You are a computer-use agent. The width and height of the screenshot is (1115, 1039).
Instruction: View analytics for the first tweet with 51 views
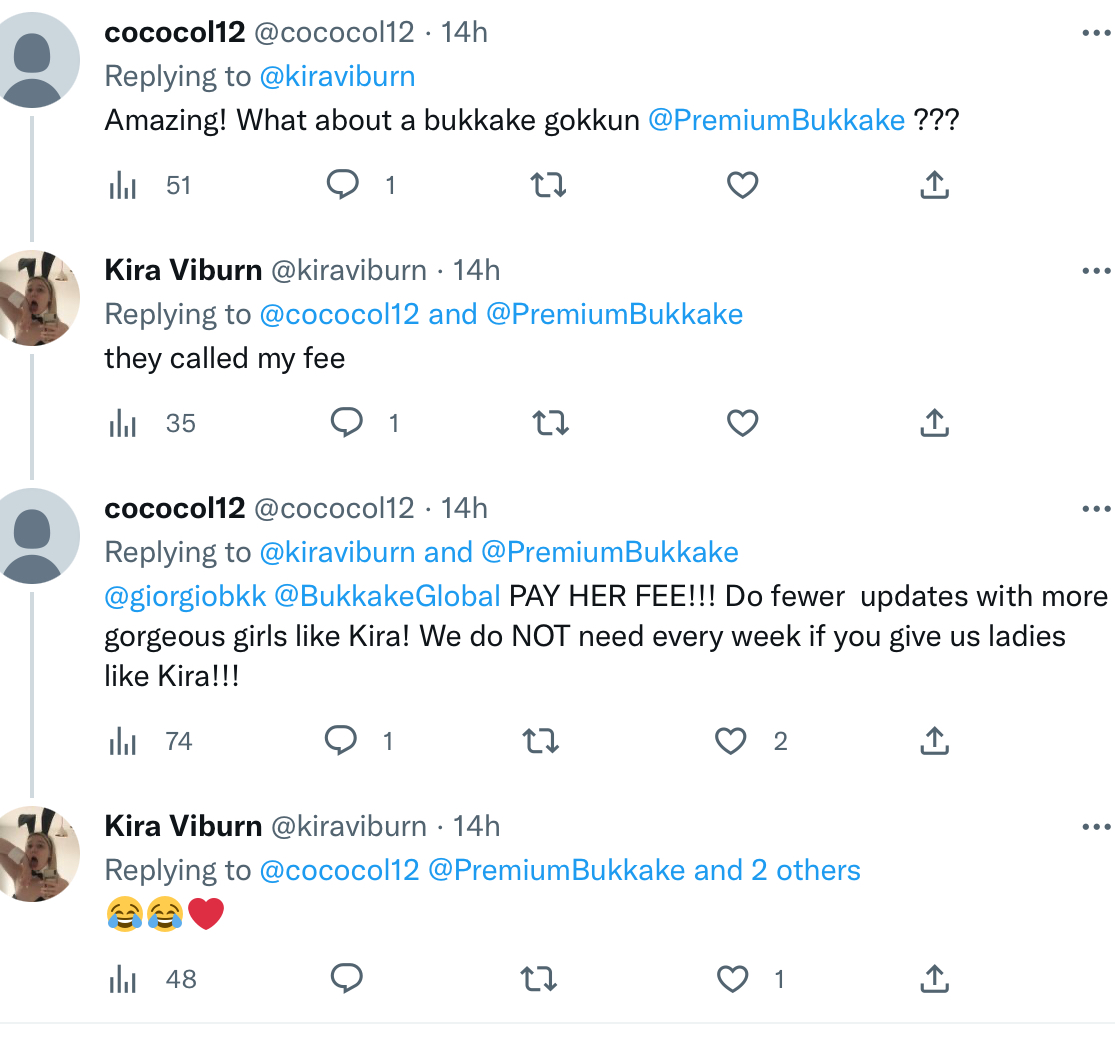coord(123,186)
